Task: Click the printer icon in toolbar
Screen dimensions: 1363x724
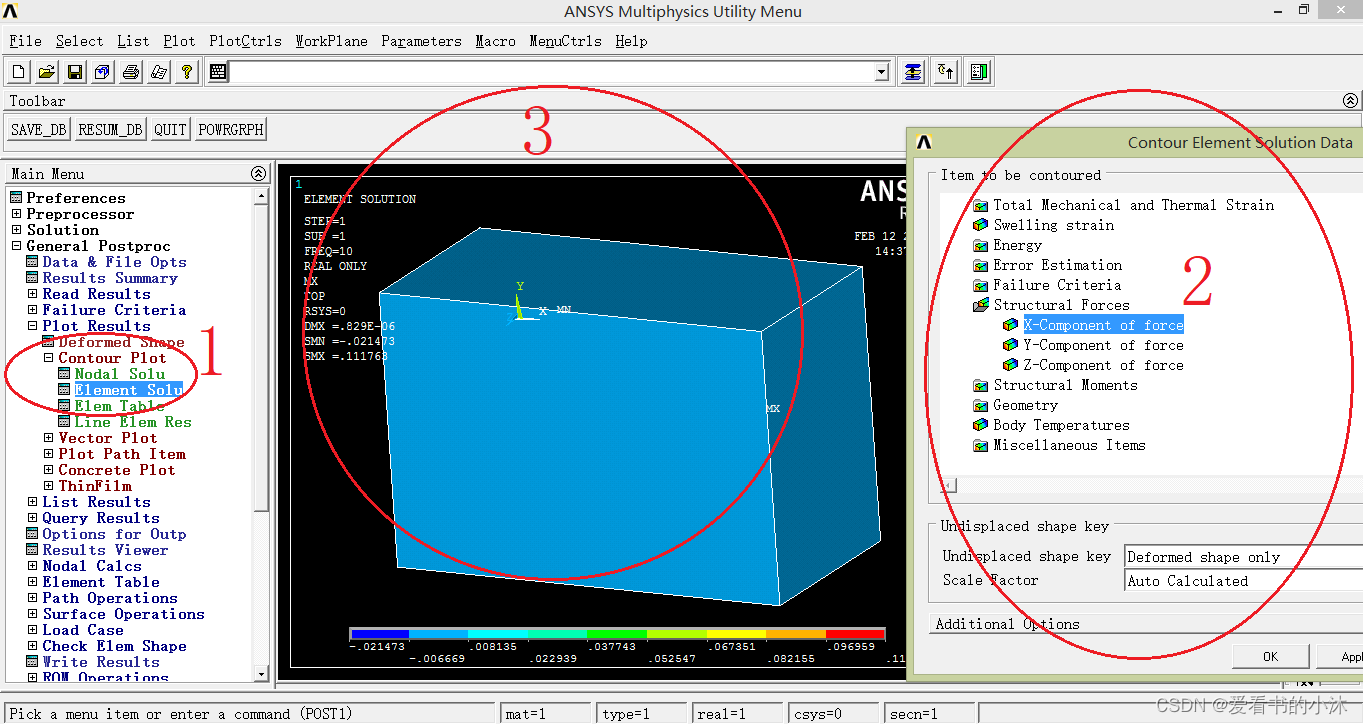Action: click(131, 72)
